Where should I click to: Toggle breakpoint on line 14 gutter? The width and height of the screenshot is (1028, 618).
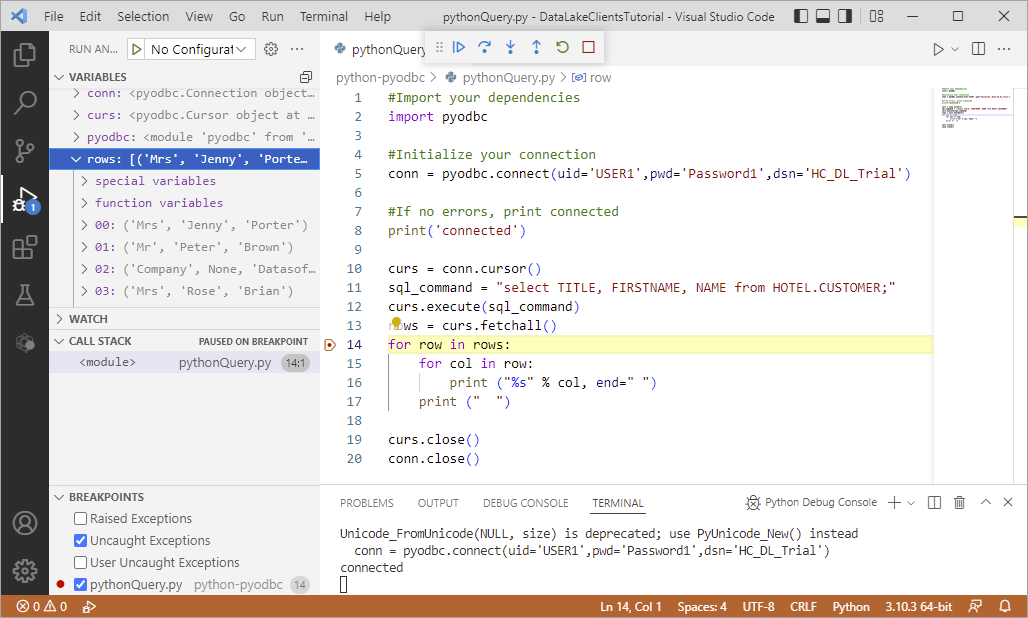pyautogui.click(x=330, y=345)
